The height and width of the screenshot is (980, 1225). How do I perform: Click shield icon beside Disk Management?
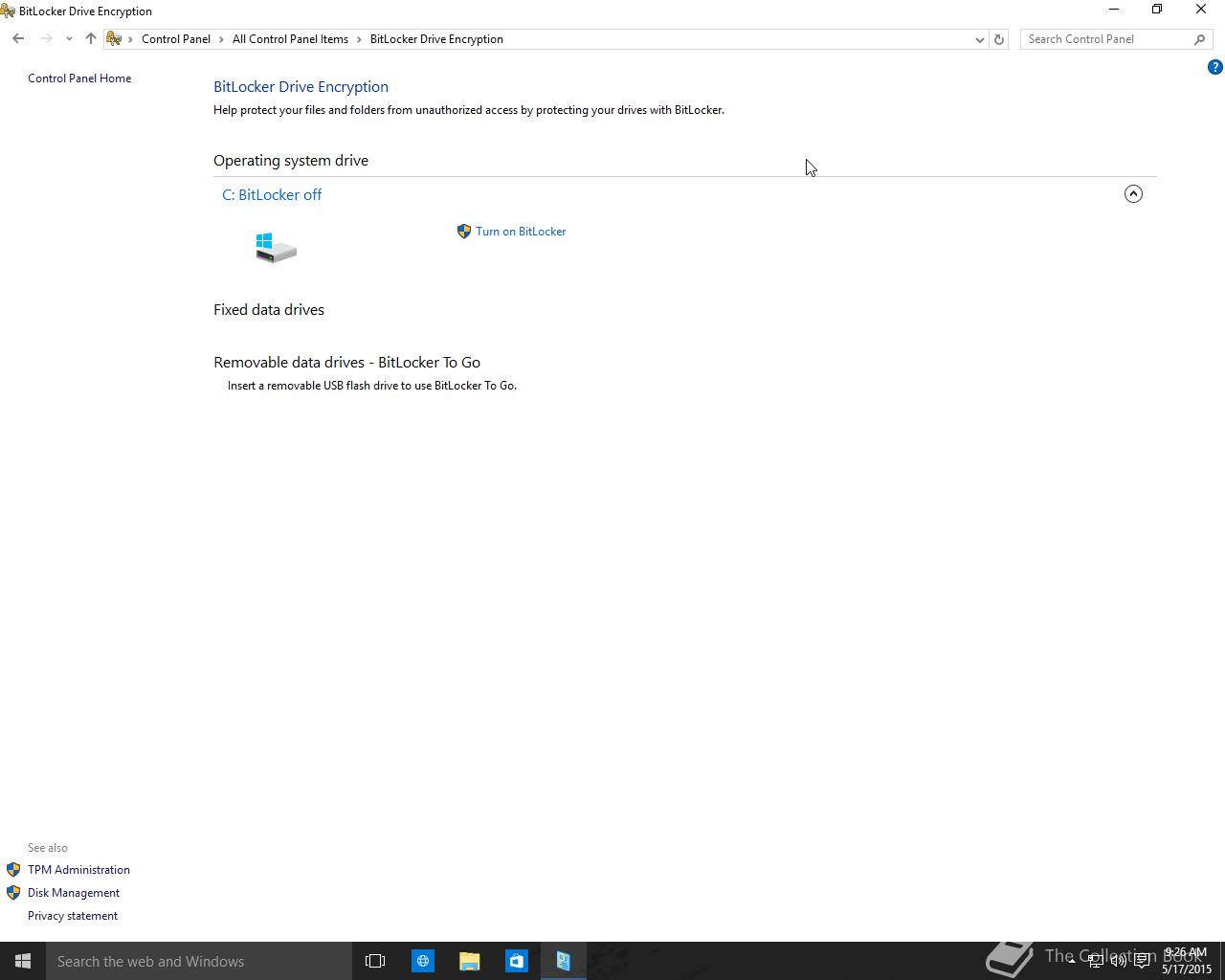pos(13,893)
